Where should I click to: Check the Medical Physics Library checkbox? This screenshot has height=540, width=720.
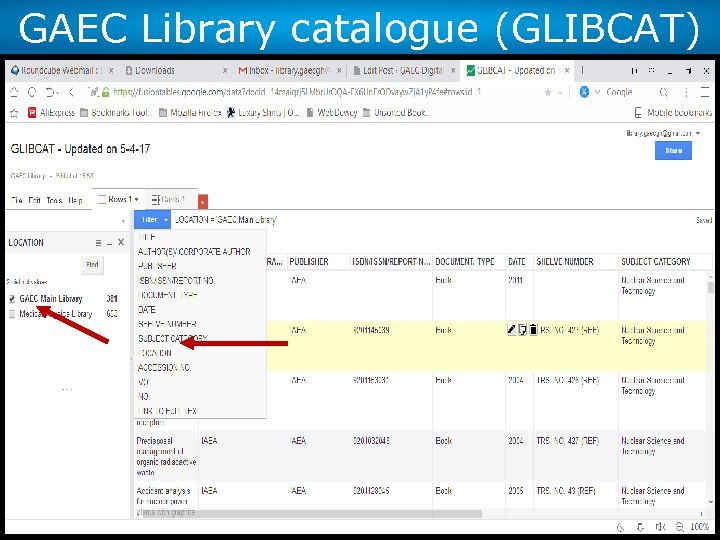coord(12,314)
